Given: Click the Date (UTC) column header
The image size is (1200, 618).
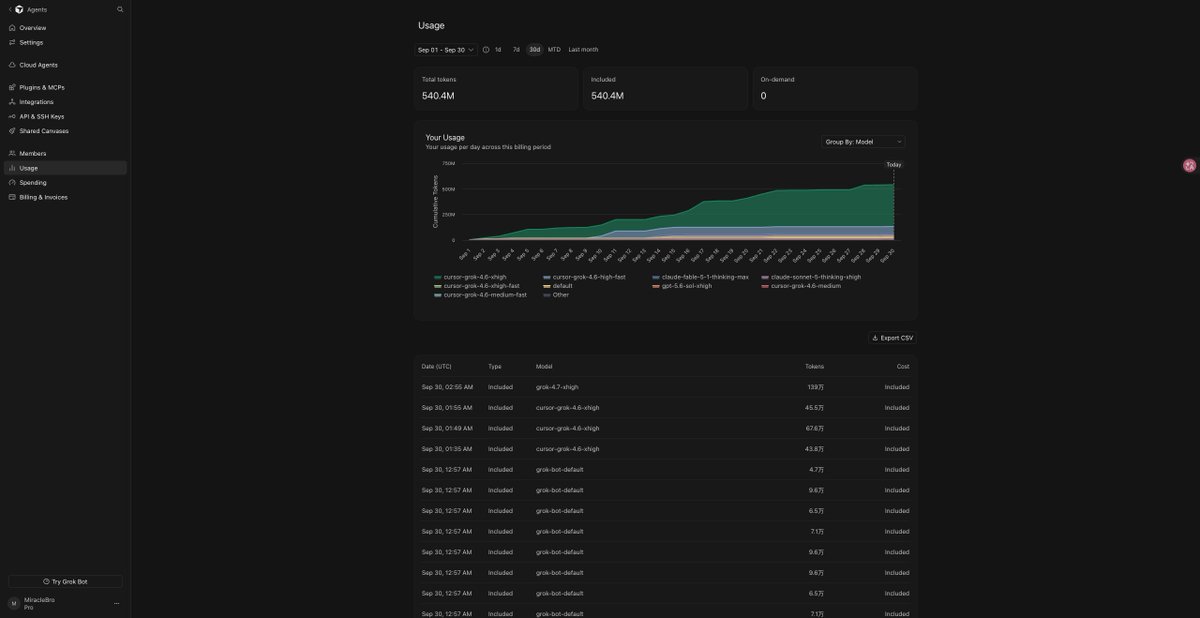Looking at the screenshot, I should (437, 367).
